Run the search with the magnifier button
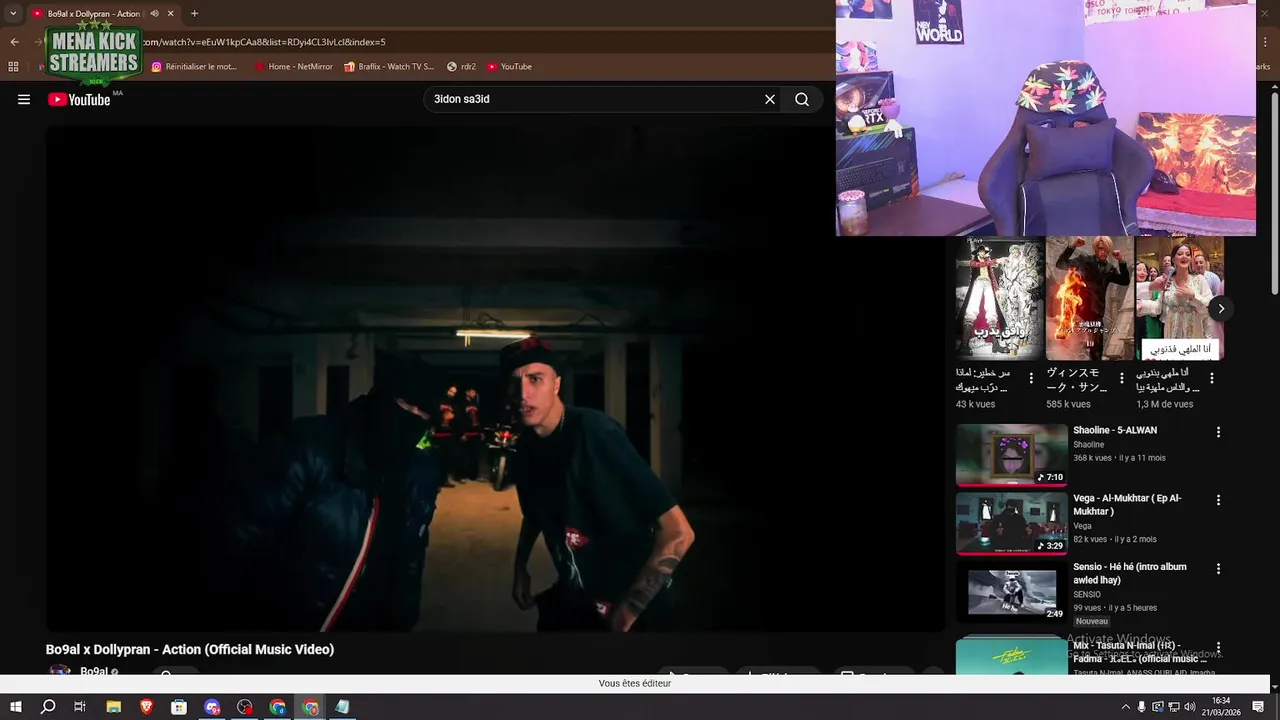1280x720 pixels. coord(802,99)
